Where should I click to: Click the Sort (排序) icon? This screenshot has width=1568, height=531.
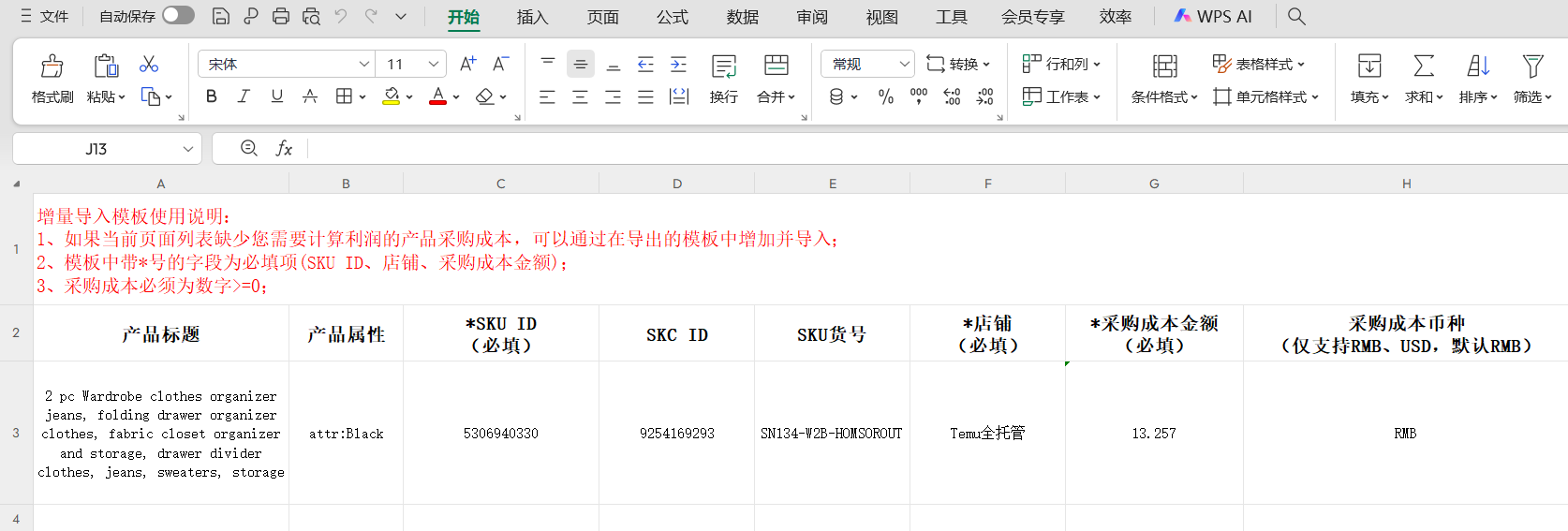(1477, 66)
